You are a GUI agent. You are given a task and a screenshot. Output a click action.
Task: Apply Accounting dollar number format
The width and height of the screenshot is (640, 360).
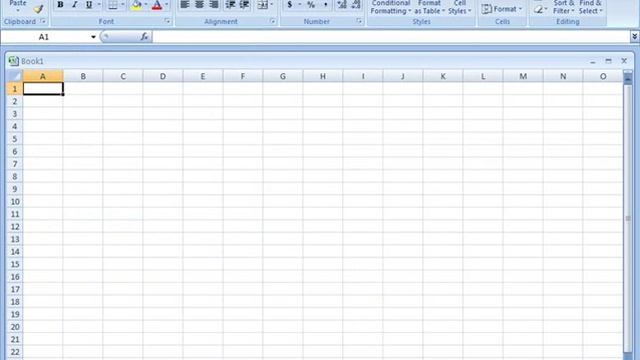(x=289, y=5)
